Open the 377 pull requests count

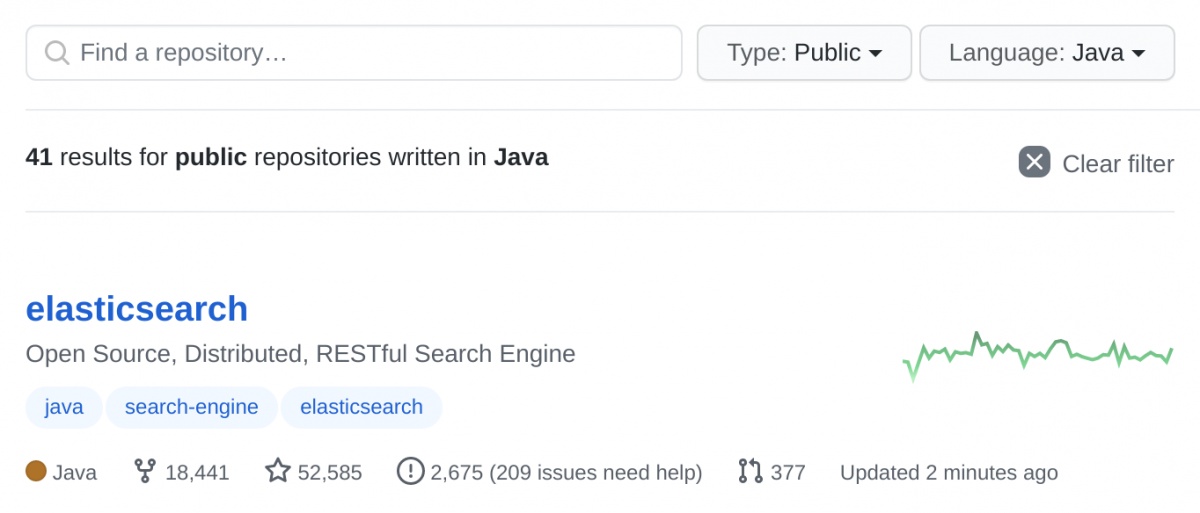click(788, 473)
